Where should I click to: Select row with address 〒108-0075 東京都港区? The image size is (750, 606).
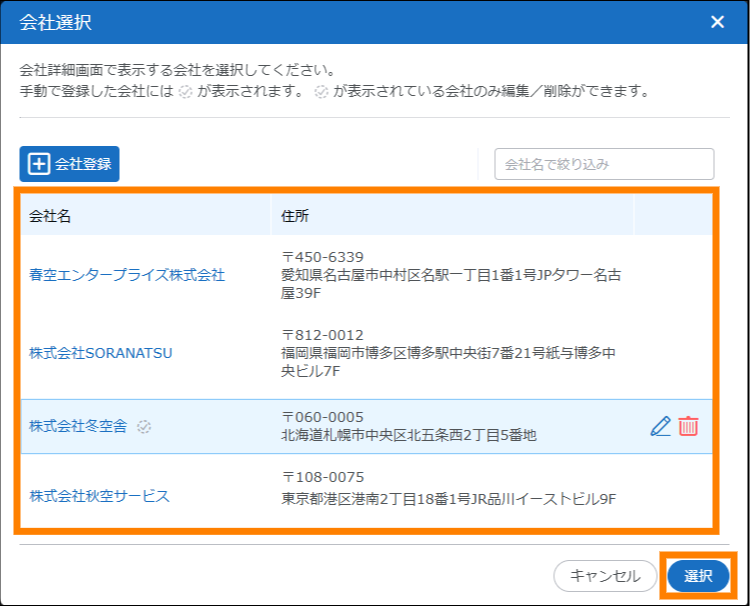tap(449, 488)
